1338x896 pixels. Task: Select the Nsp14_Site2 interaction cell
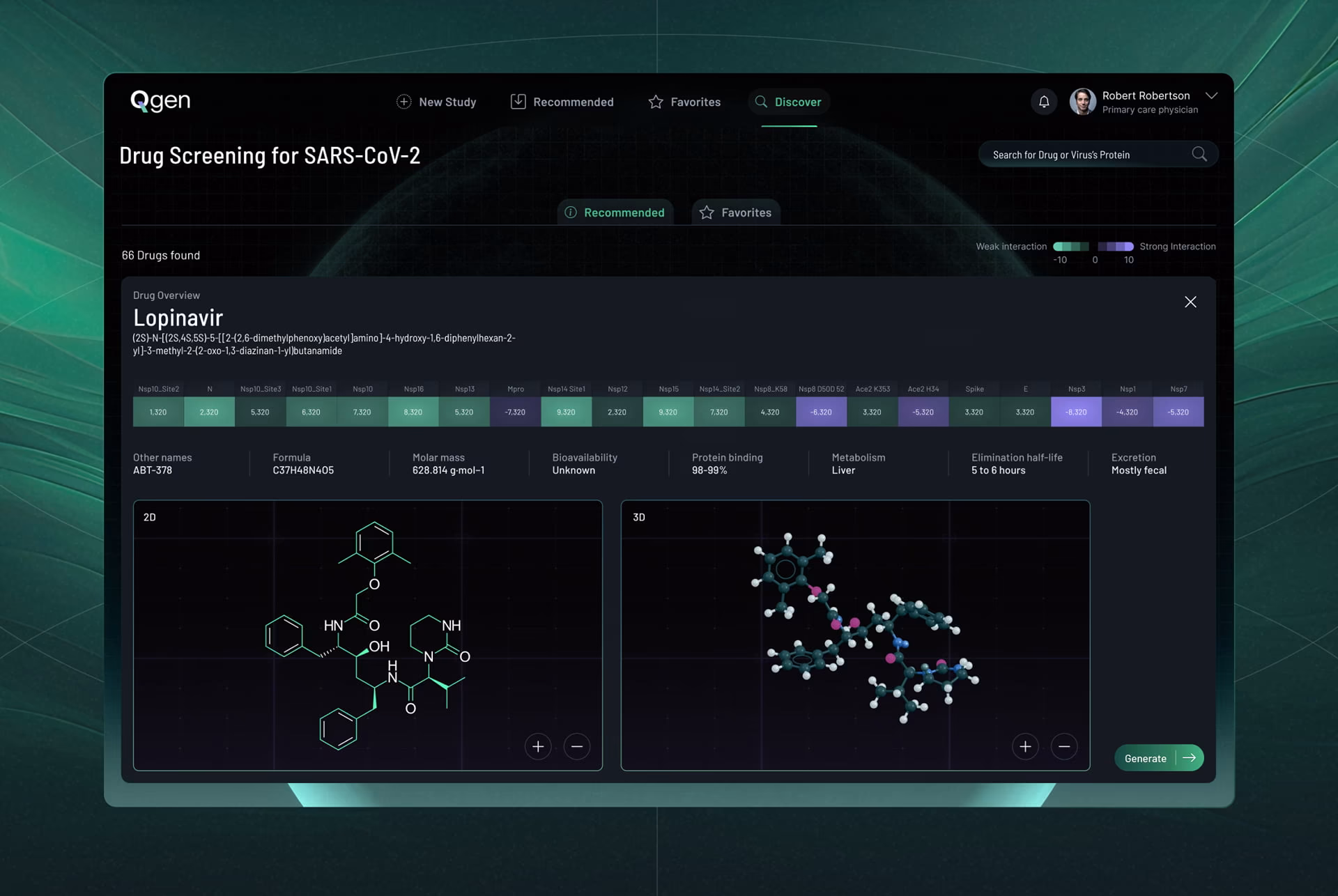click(x=719, y=412)
